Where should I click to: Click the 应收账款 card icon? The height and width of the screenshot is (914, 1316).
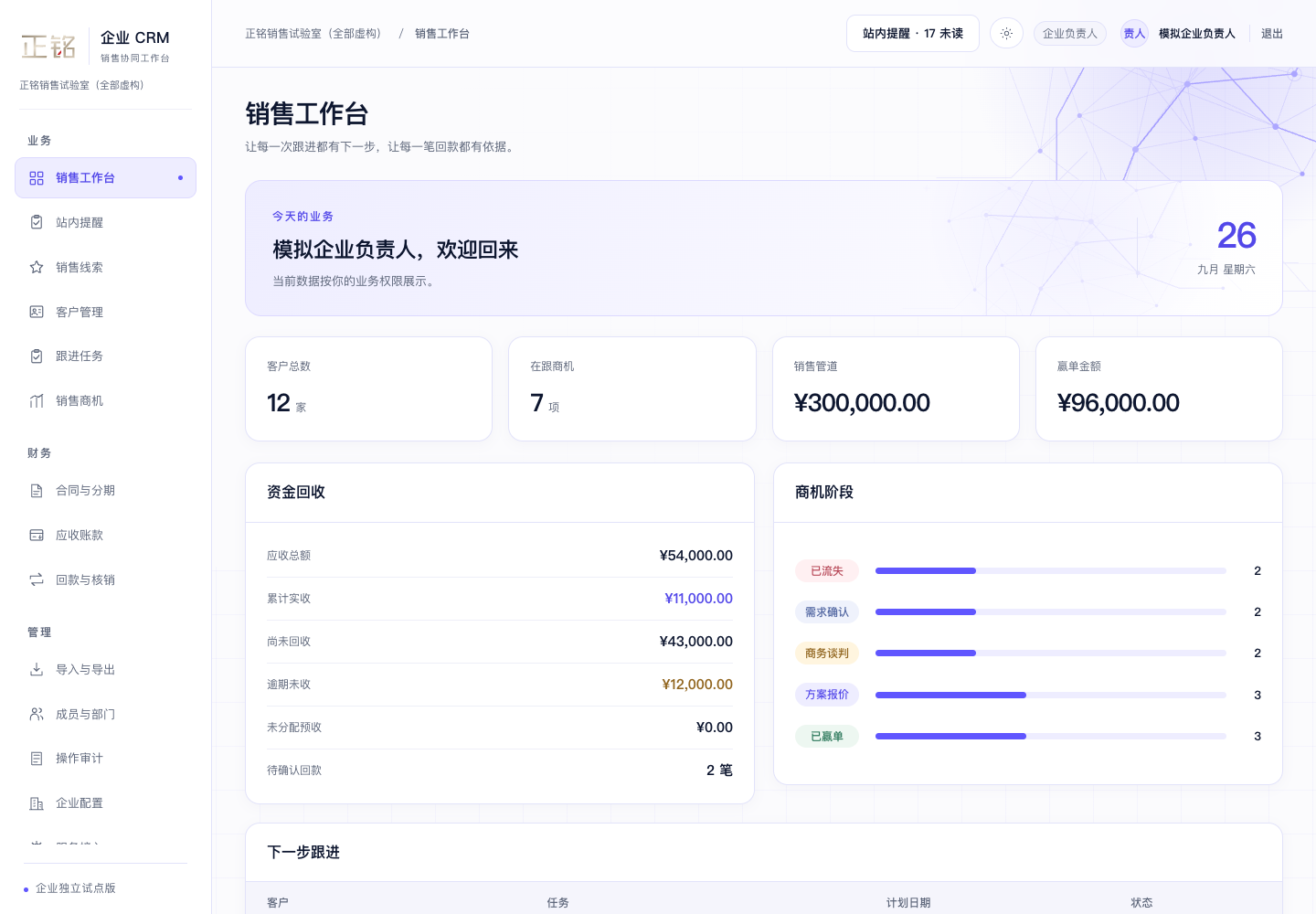click(x=37, y=535)
